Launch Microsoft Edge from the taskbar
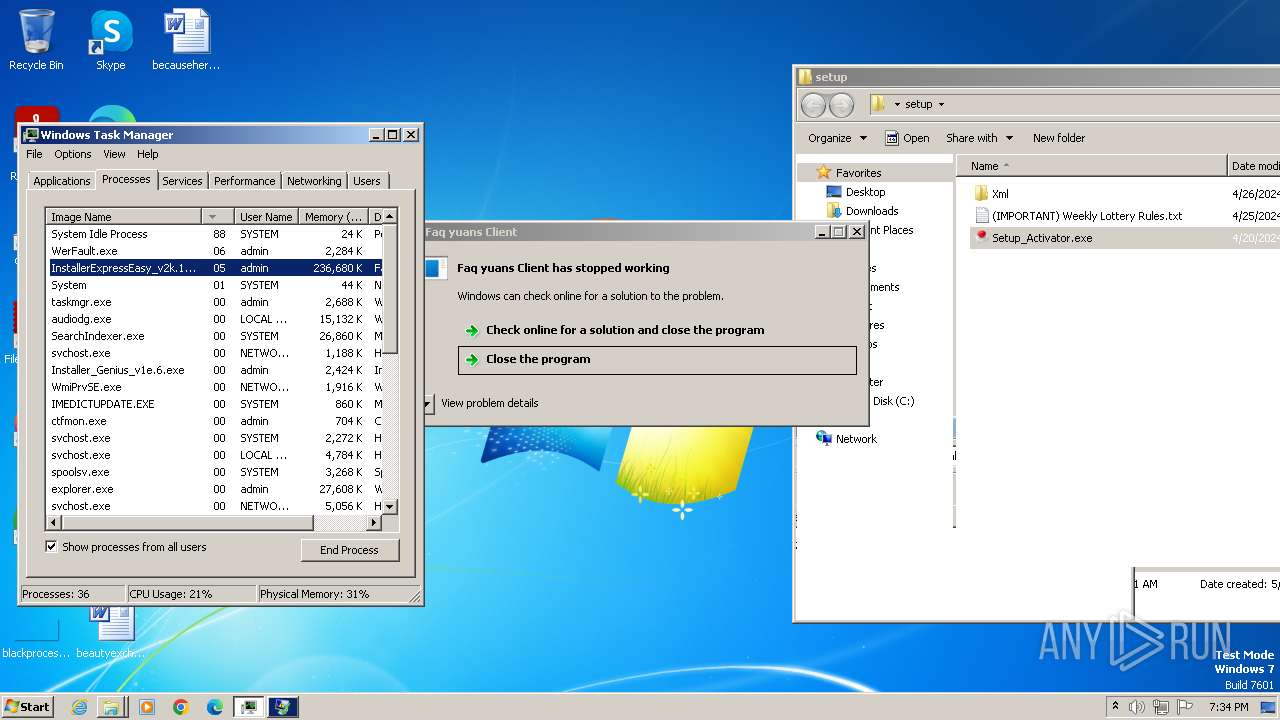The image size is (1280, 720). click(215, 707)
